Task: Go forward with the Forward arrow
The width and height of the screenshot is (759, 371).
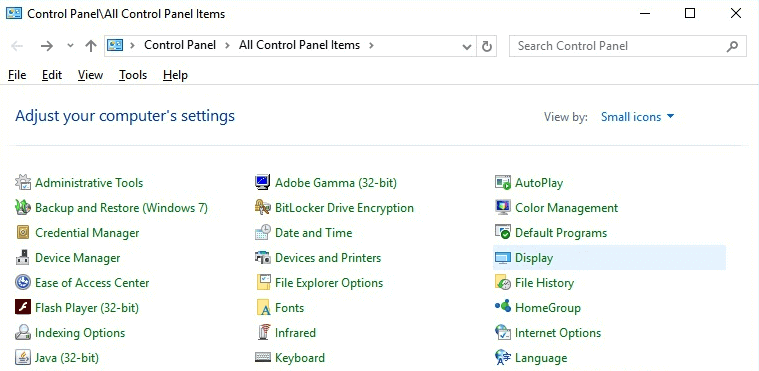Action: pos(46,46)
